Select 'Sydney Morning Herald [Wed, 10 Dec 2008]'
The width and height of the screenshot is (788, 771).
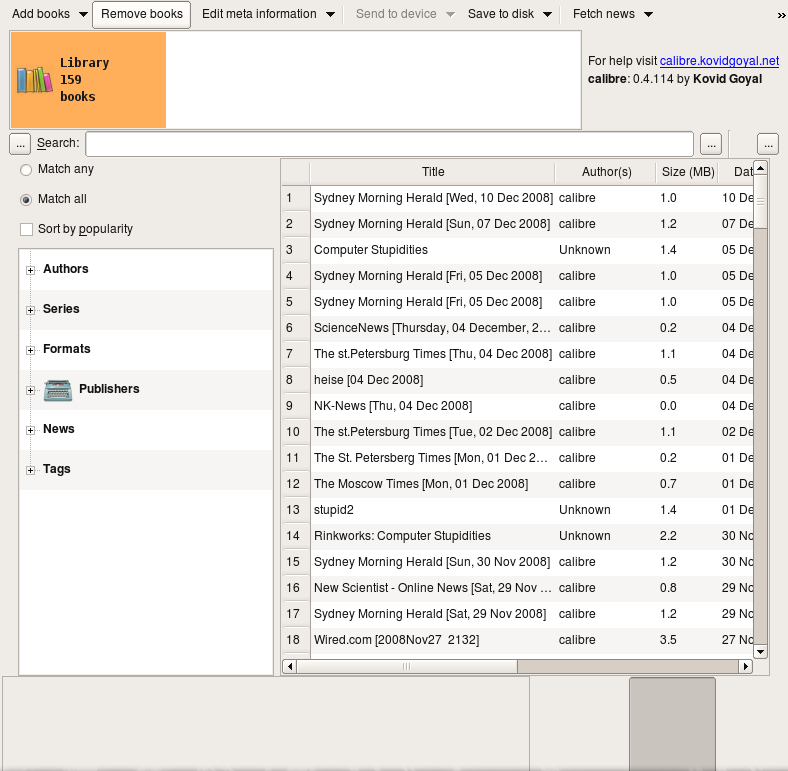(433, 199)
